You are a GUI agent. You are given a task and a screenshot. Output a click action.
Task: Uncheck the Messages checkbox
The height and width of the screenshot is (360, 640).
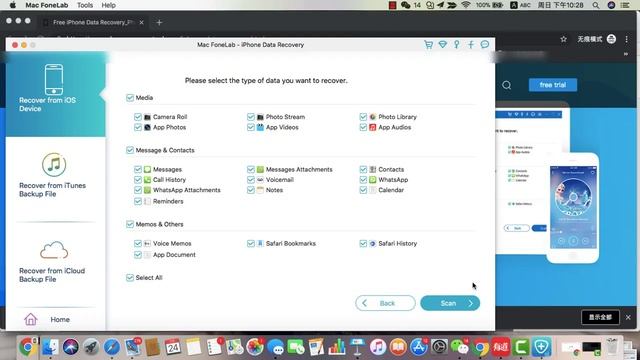tap(138, 169)
